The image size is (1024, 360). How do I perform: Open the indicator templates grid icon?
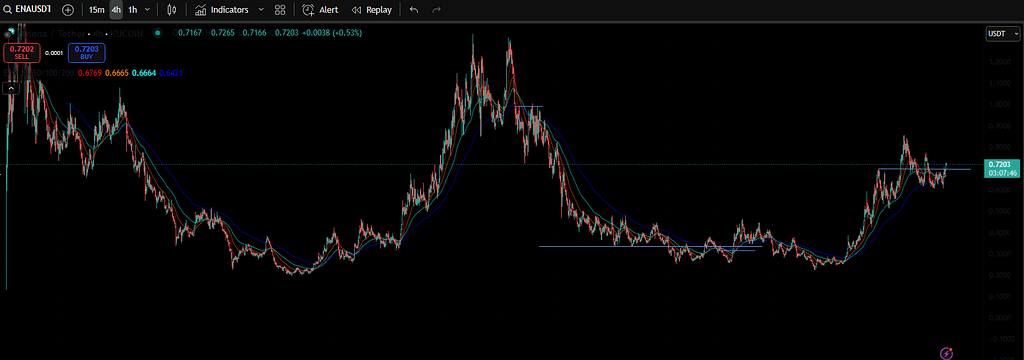pos(280,10)
